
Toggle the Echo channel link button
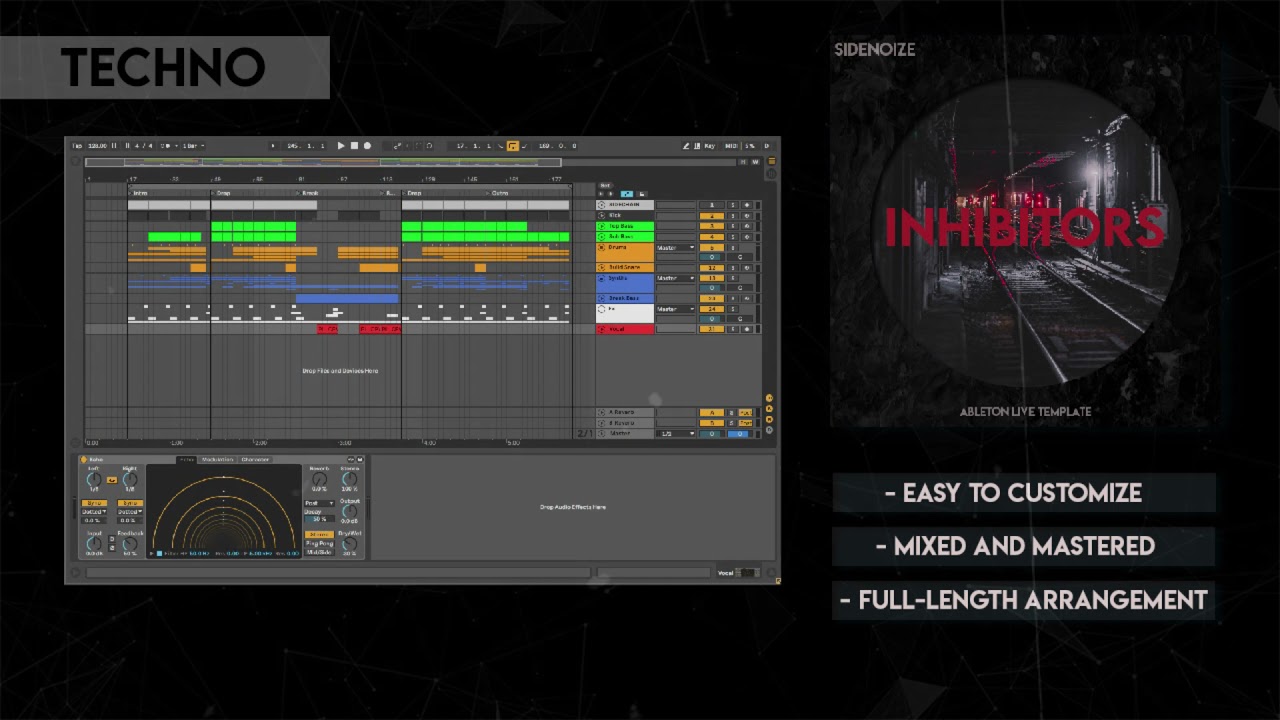coord(112,480)
